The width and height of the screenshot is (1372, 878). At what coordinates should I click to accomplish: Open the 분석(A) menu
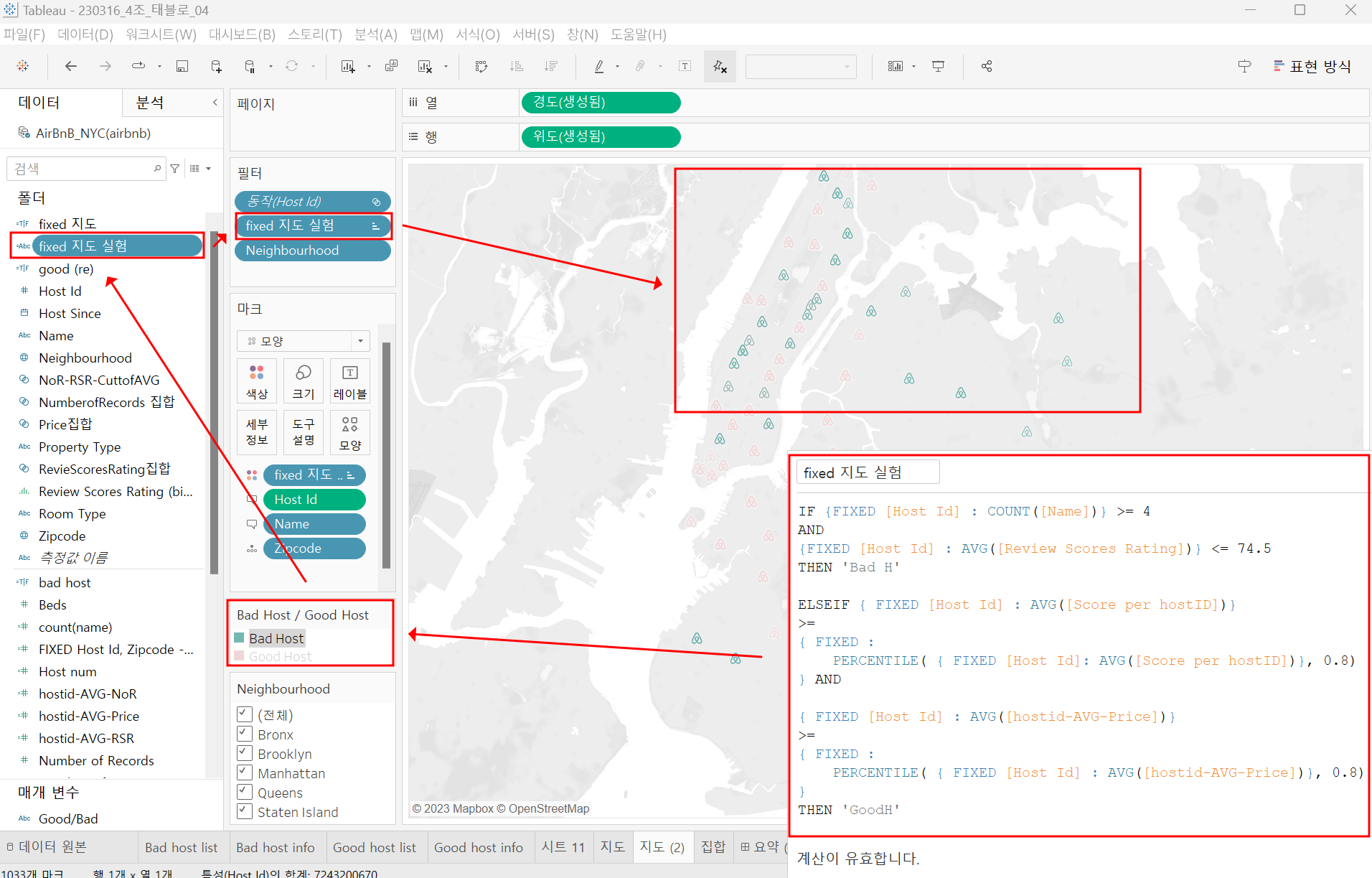[375, 34]
